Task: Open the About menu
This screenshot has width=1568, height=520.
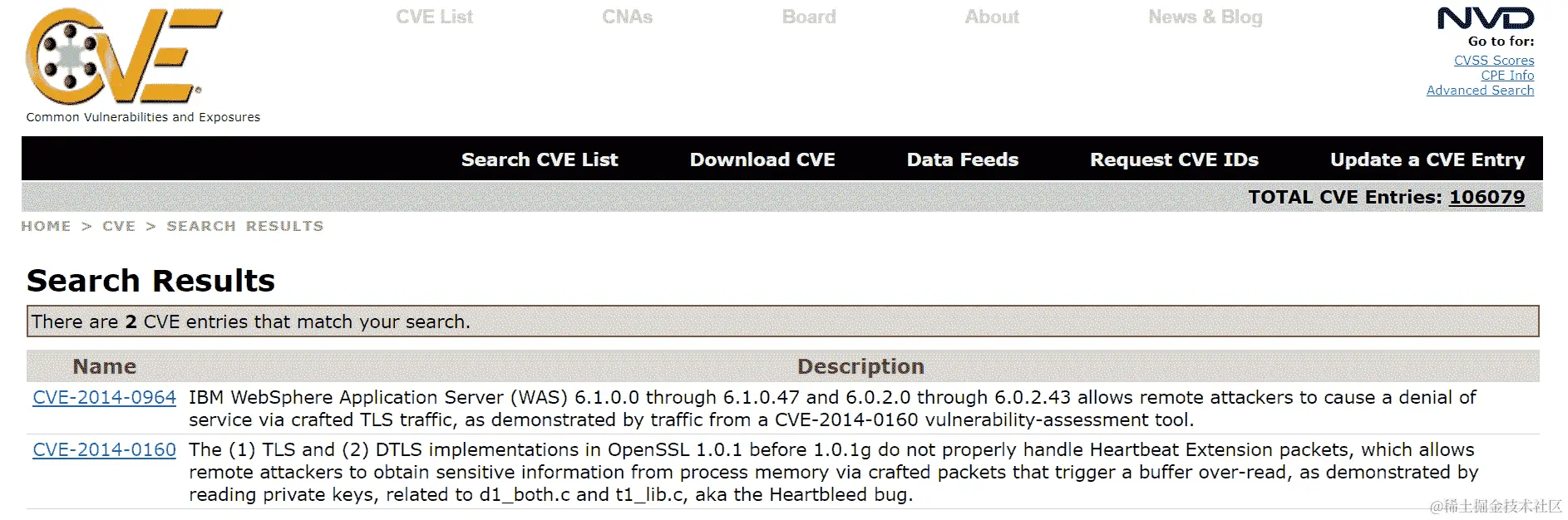Action: coord(992,17)
